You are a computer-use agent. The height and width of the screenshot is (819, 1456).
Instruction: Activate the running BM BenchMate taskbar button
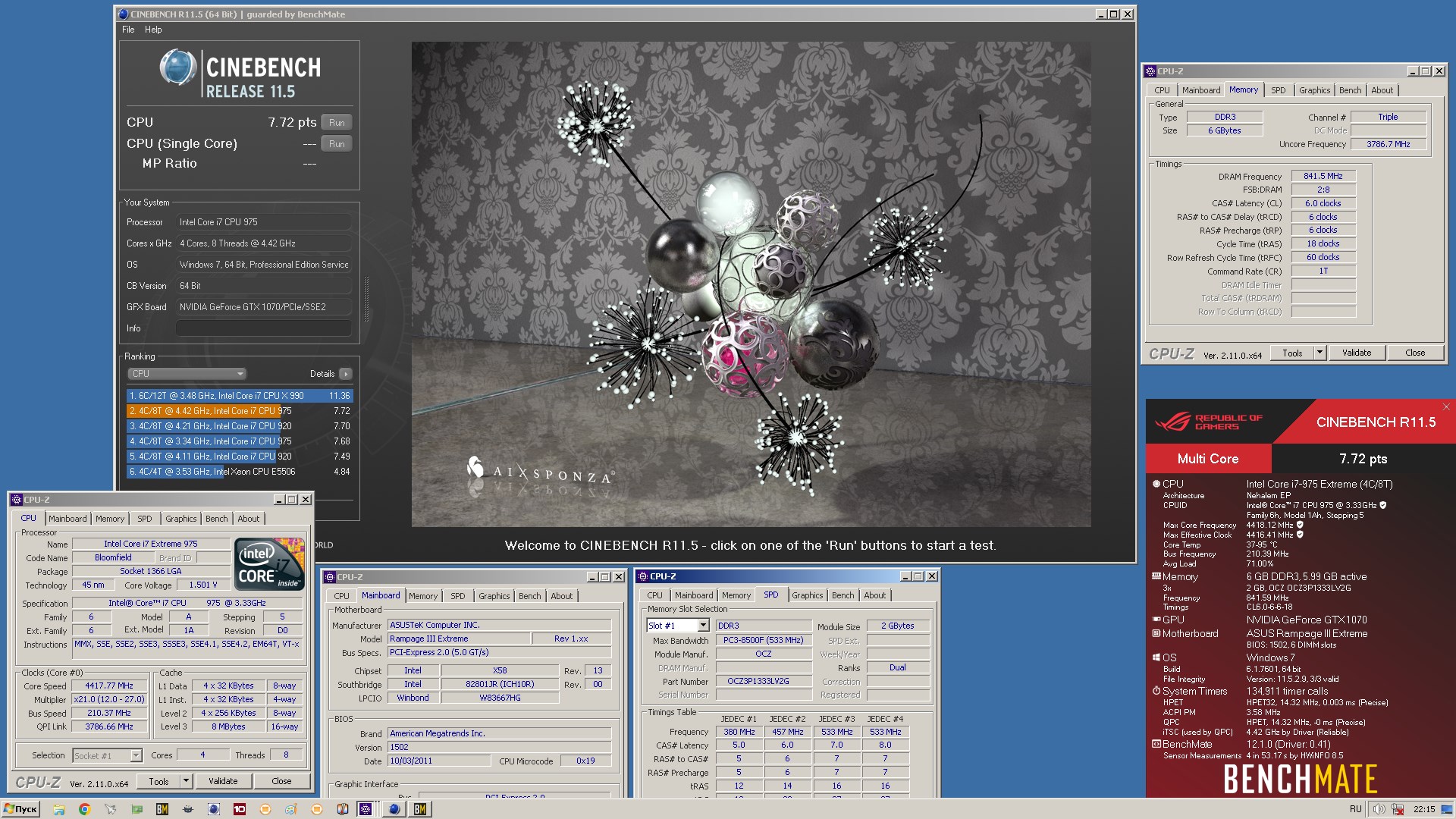420,809
